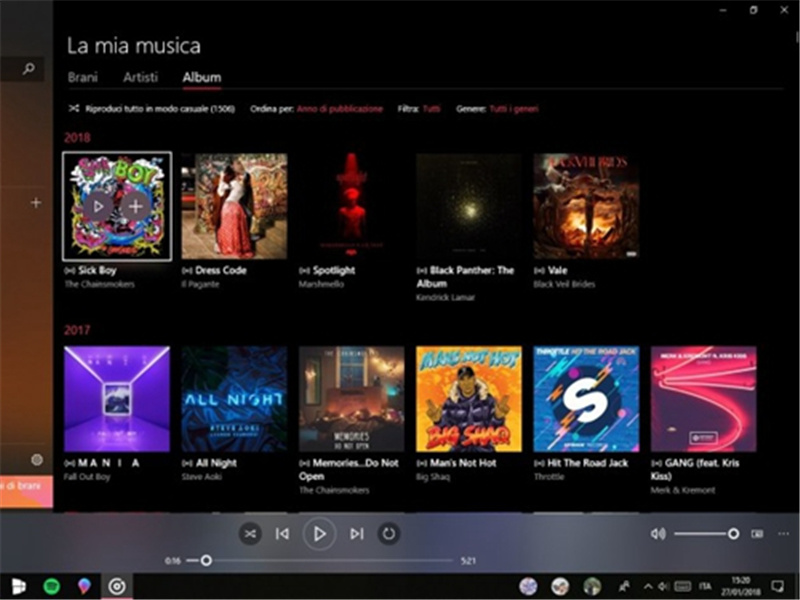Screen dimensions: 800x600
Task: Toggle repeat in the playback bar
Action: click(x=389, y=534)
